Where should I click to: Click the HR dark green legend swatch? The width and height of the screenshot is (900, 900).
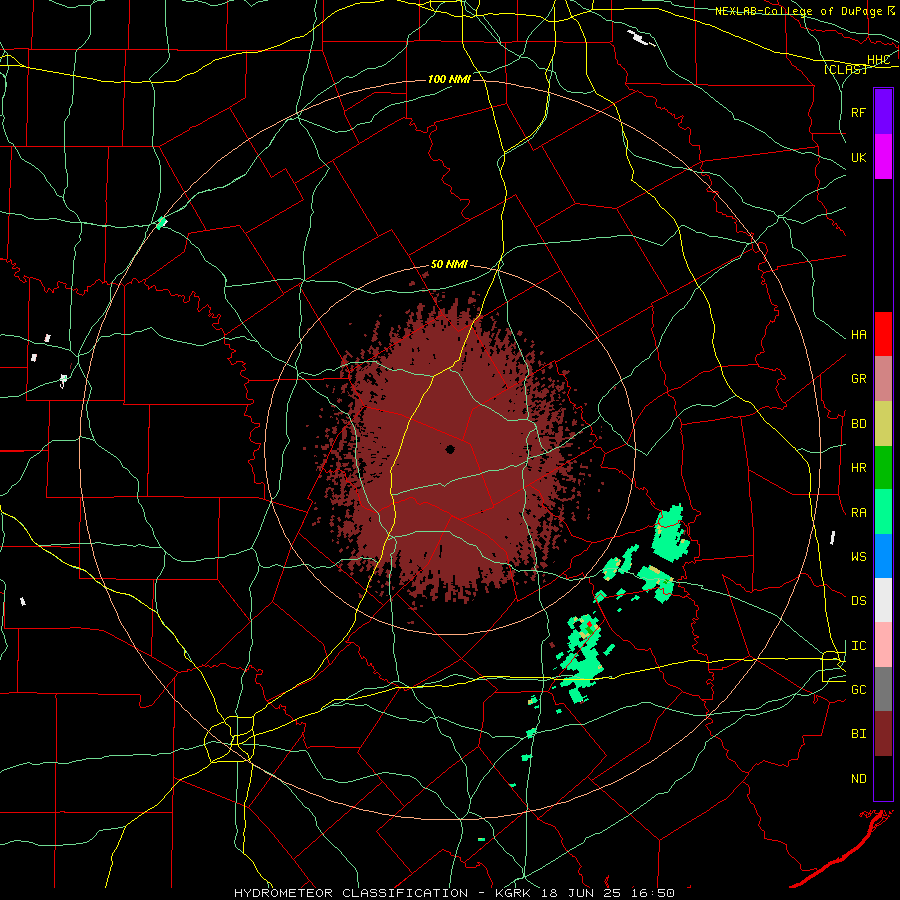(883, 468)
